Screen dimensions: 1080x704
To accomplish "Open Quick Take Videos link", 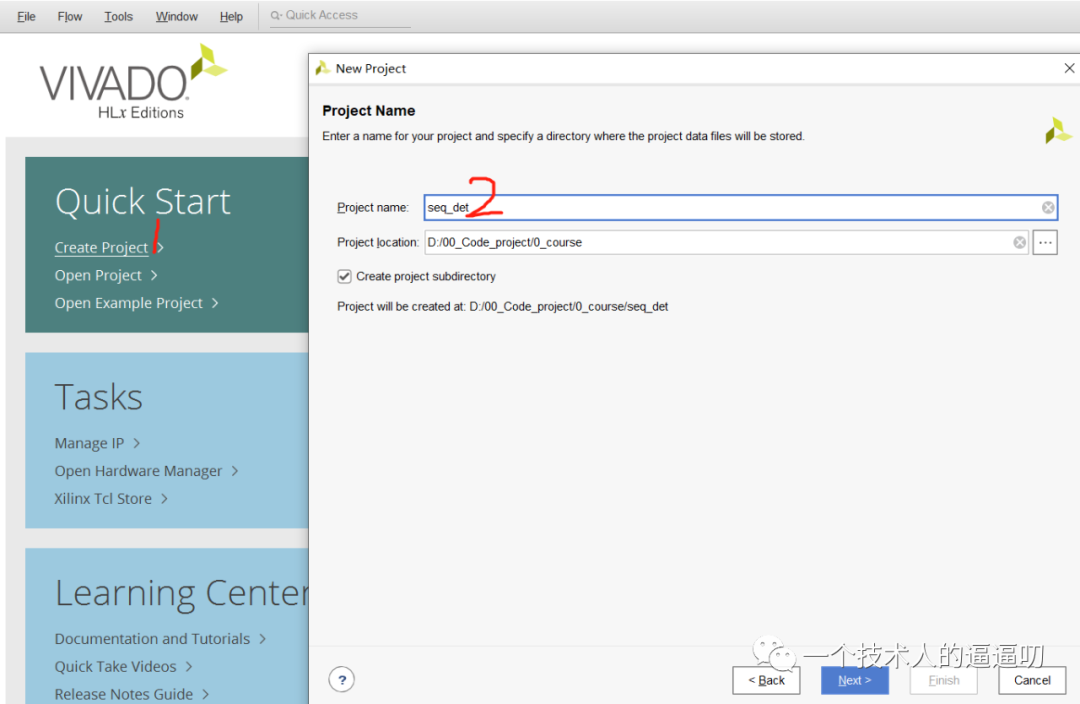I will (x=116, y=667).
